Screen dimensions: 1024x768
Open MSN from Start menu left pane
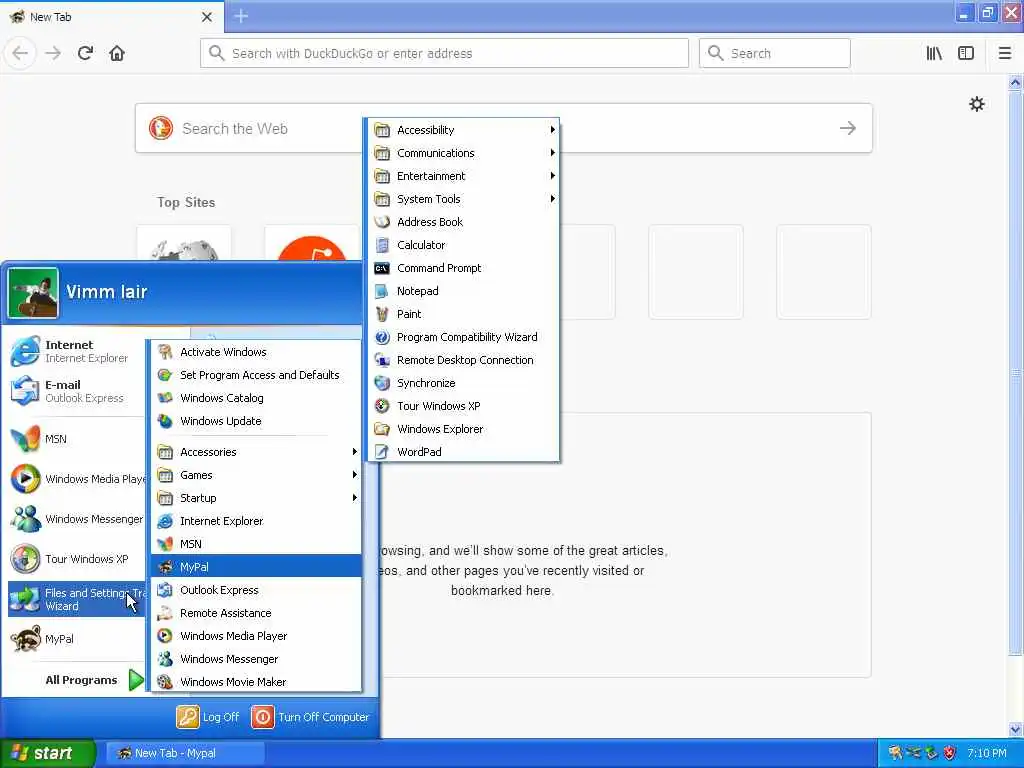point(76,439)
